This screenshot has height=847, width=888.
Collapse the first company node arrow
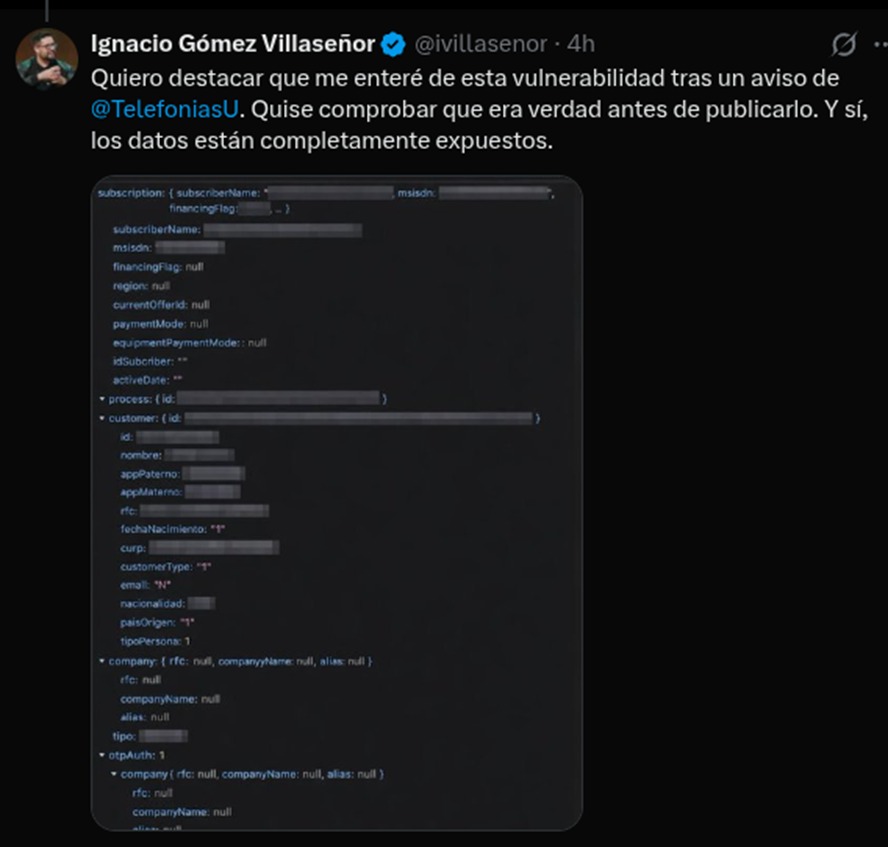(102, 661)
